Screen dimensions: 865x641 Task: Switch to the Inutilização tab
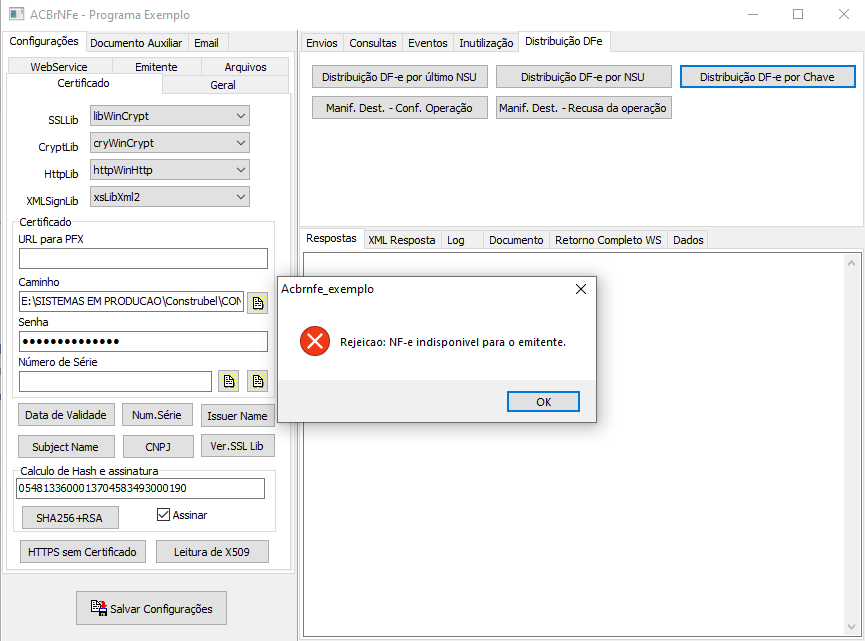click(x=486, y=43)
